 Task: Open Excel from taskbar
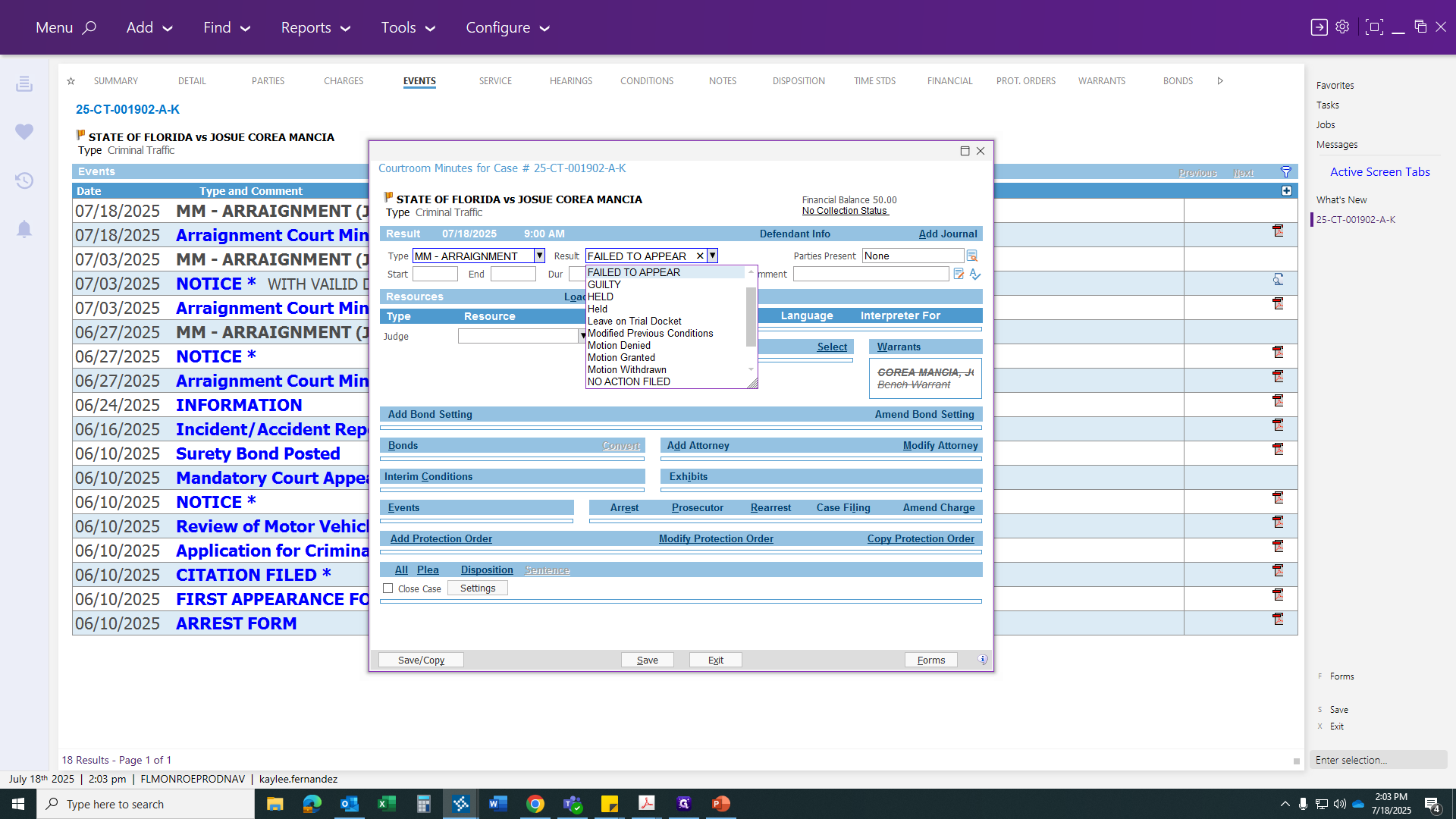pyautogui.click(x=386, y=804)
